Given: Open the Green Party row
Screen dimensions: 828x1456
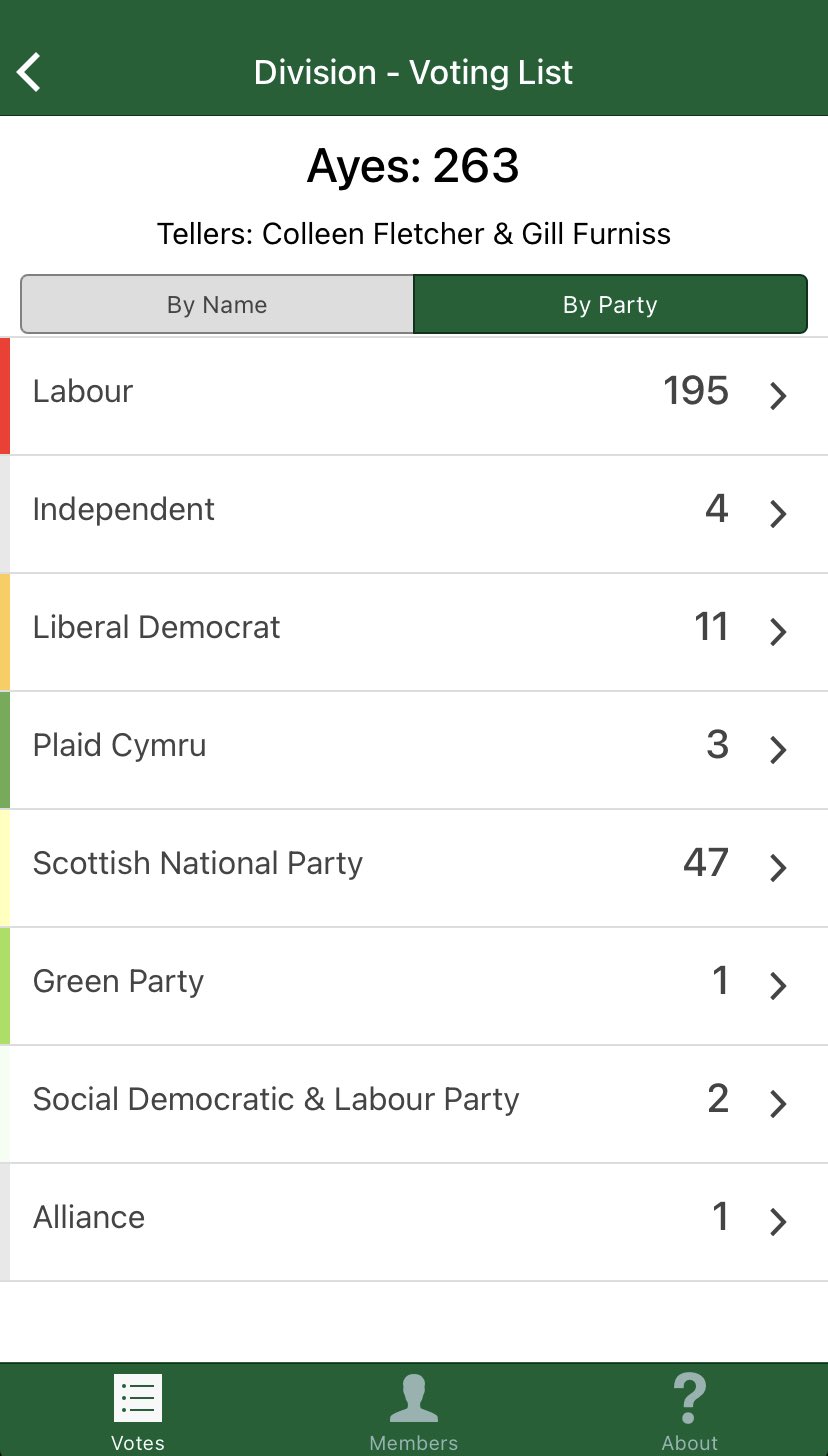Looking at the screenshot, I should coord(414,986).
